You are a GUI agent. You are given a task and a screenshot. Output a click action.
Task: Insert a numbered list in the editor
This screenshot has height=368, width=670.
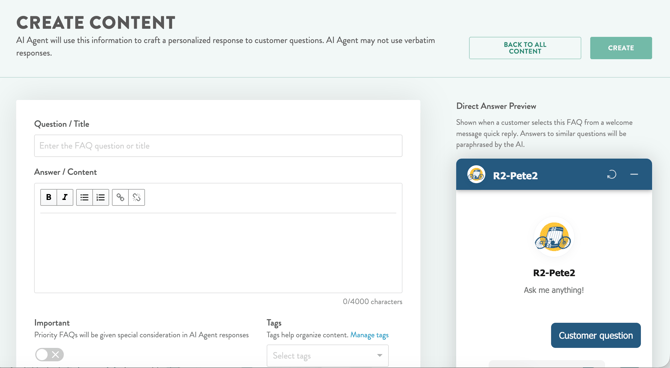click(x=101, y=197)
